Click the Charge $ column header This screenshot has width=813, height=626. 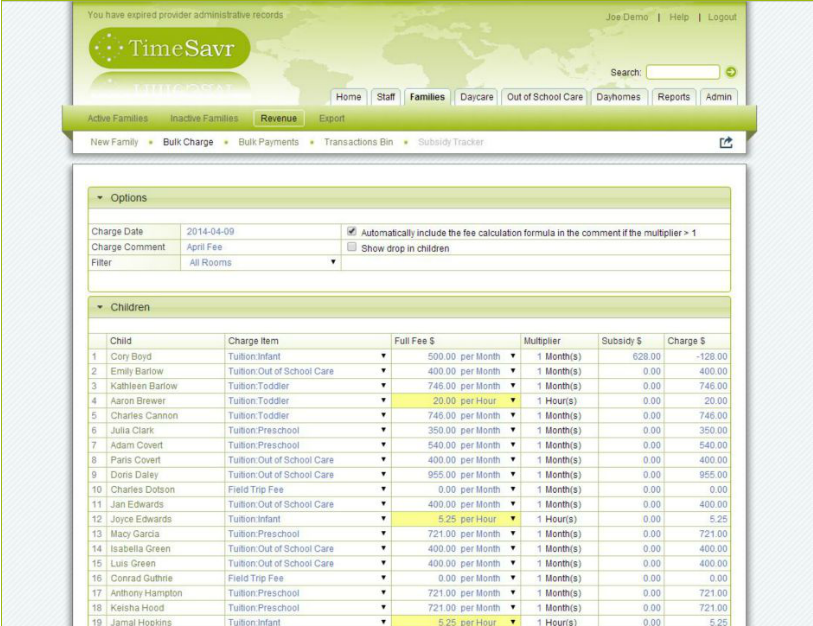[x=686, y=341]
